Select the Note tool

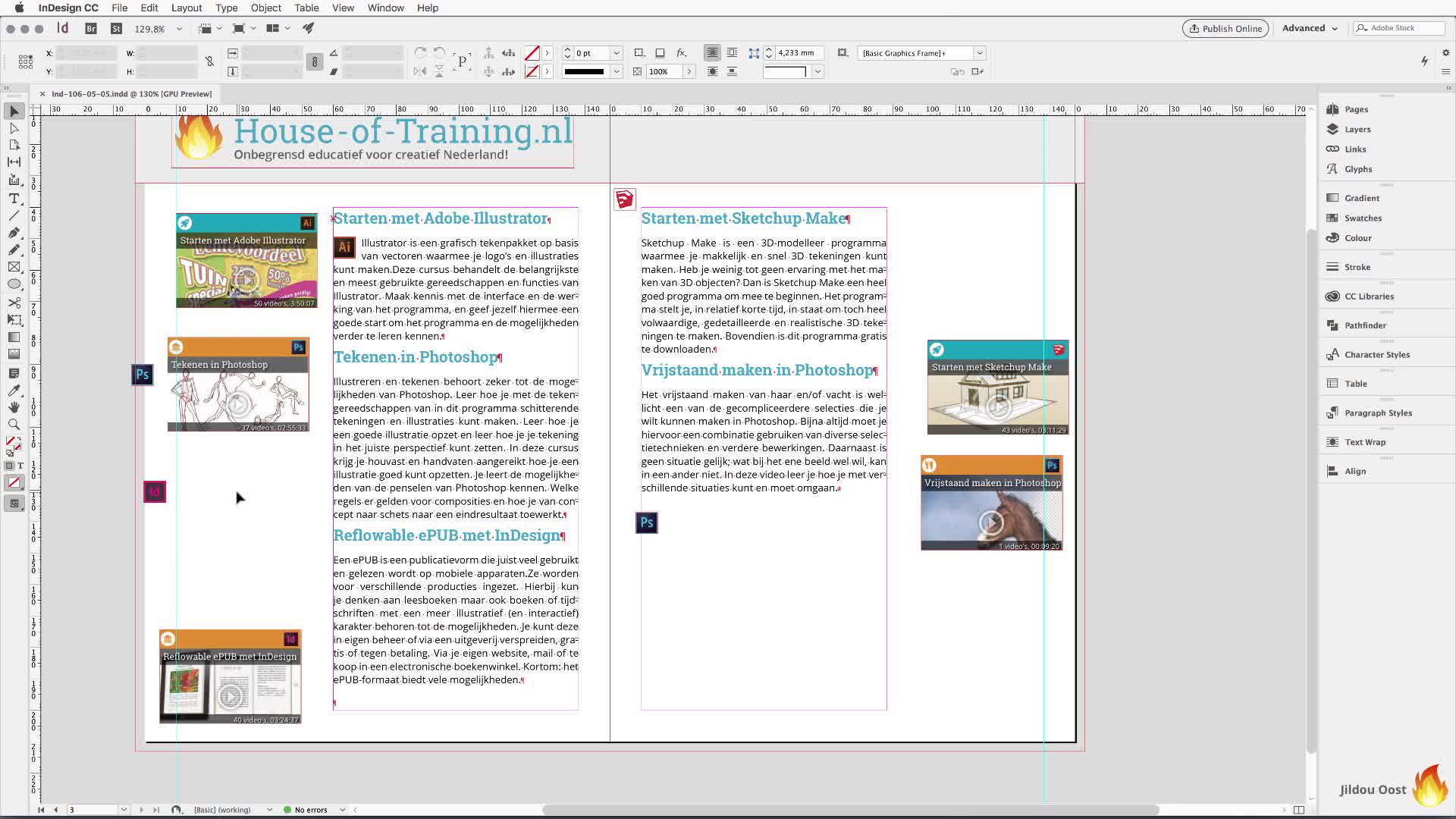tap(14, 373)
